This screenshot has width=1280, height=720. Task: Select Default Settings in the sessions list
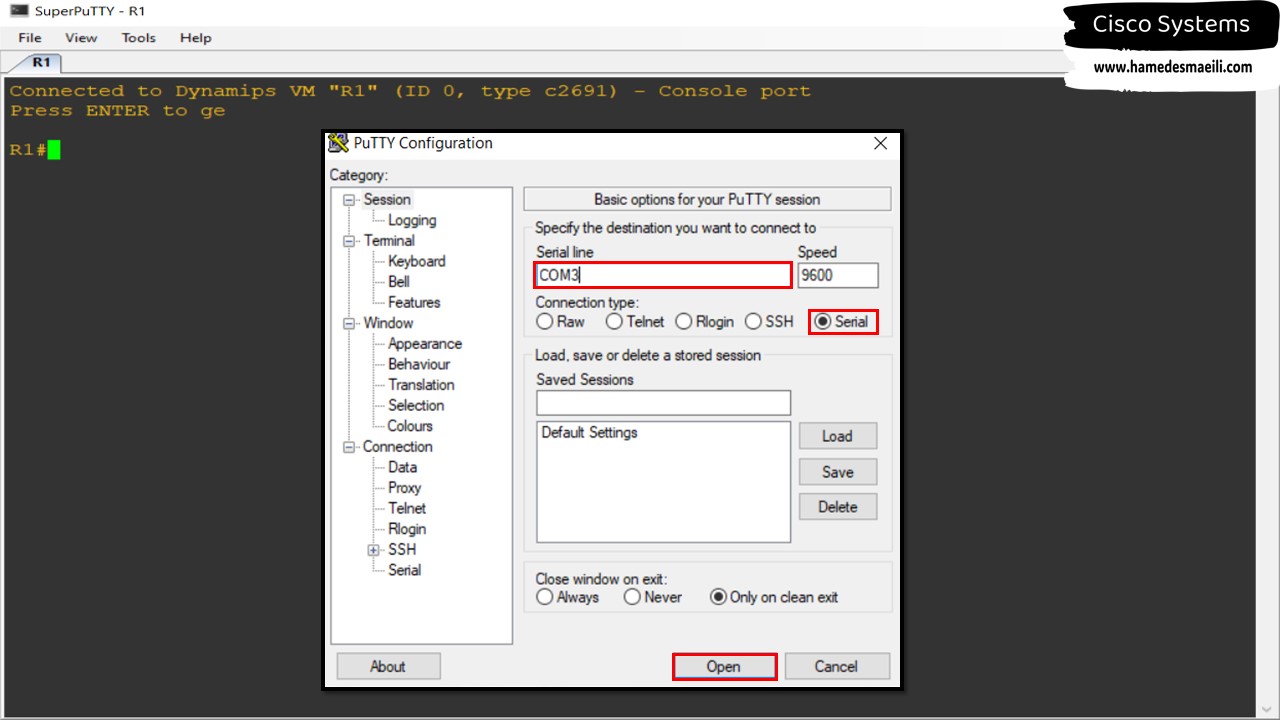[x=590, y=433]
